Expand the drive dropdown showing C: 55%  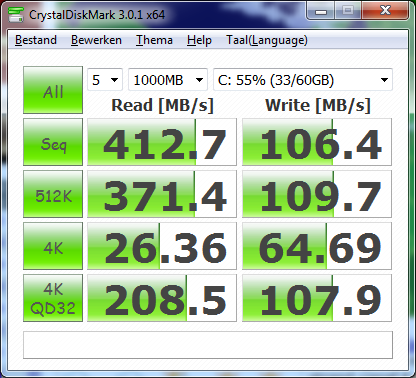point(303,80)
